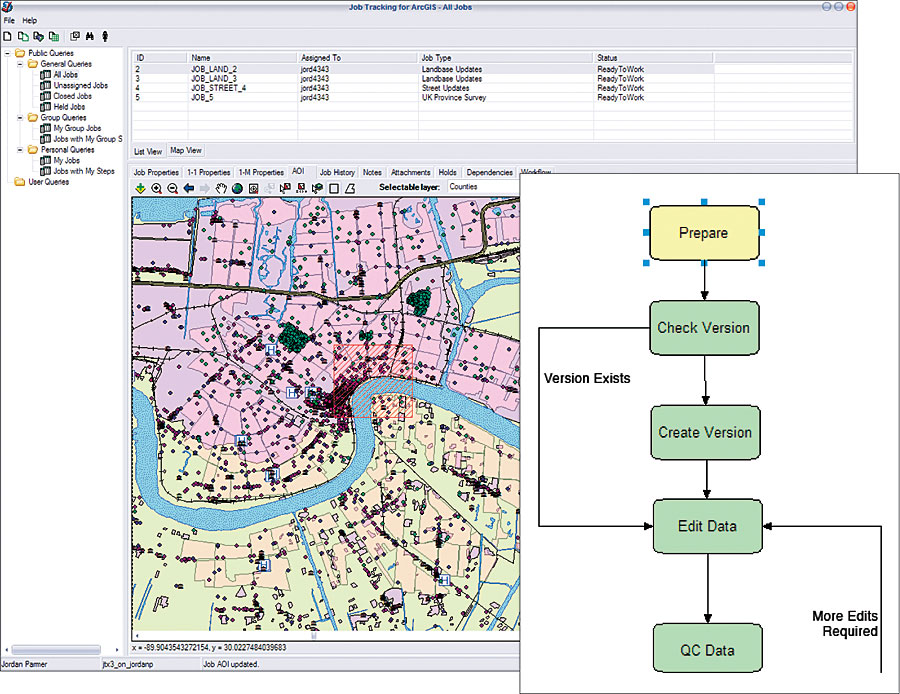Open the Selectable layer Counties dropdown
Image resolution: width=900 pixels, height=694 pixels.
tap(483, 187)
